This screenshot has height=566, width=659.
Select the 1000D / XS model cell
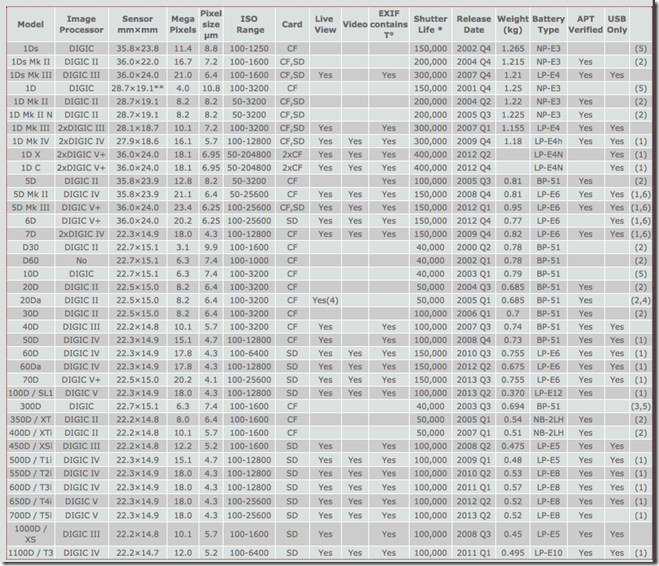click(x=31, y=534)
